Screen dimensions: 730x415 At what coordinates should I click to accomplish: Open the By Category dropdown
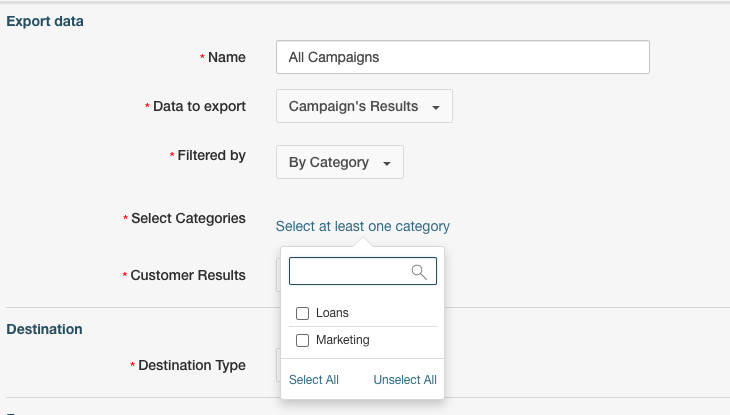[340, 162]
